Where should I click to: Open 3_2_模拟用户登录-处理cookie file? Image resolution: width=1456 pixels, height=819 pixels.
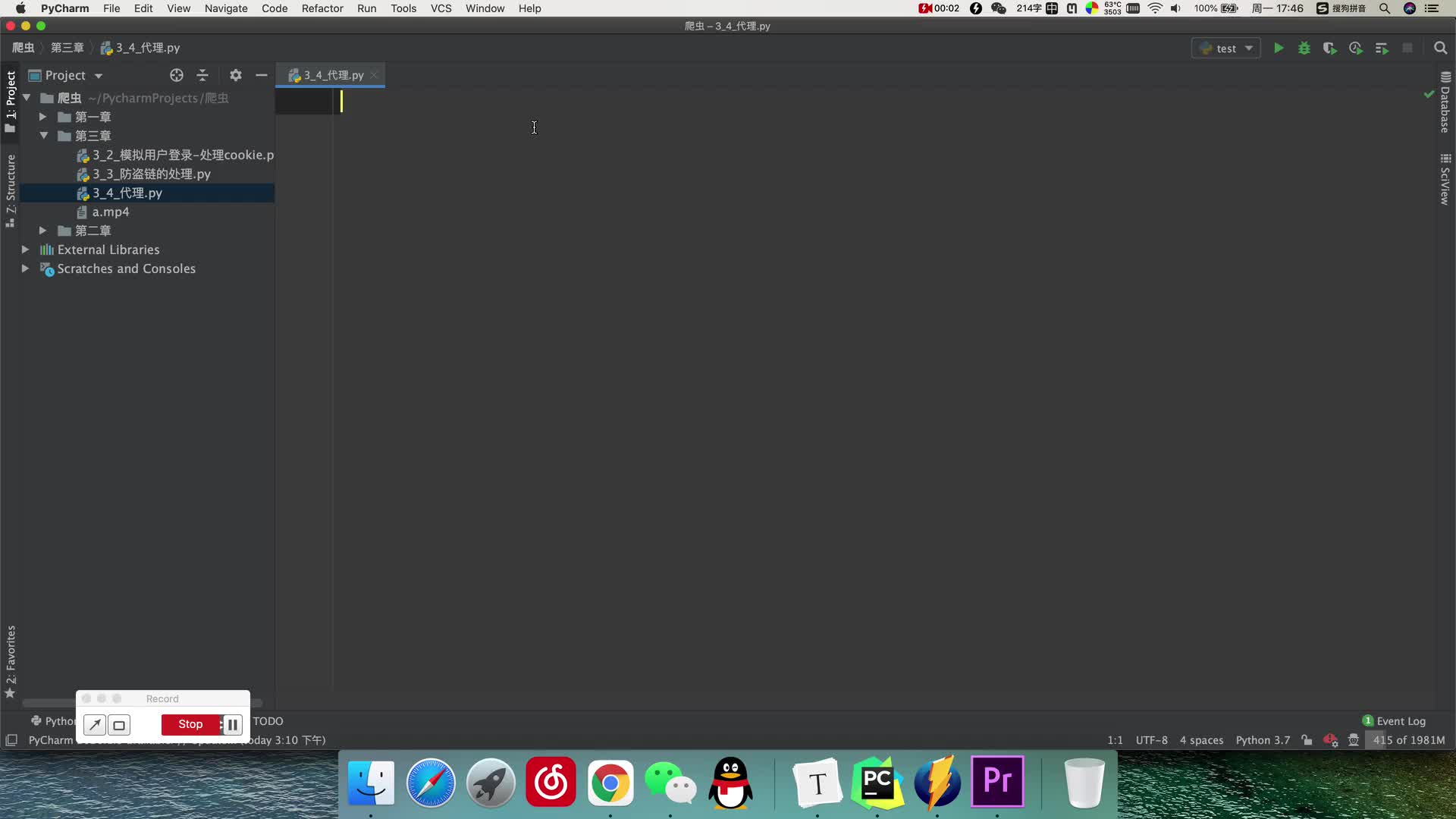(175, 155)
